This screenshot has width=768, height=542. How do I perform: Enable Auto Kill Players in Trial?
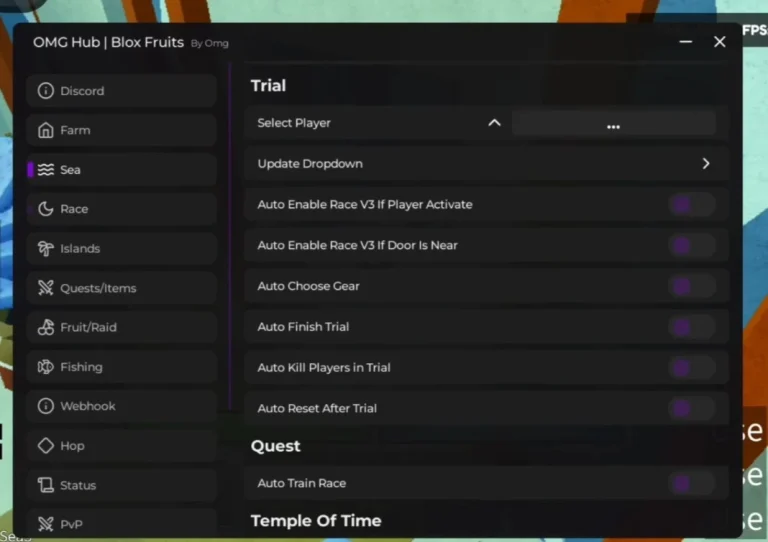pos(691,368)
